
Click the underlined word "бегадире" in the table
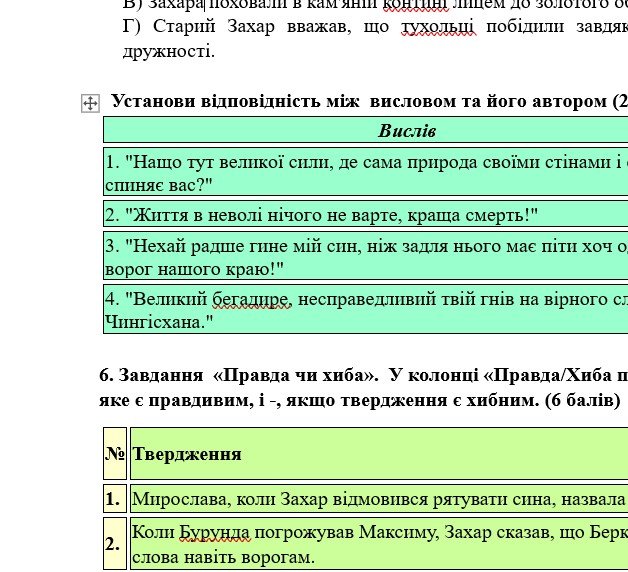point(257,299)
